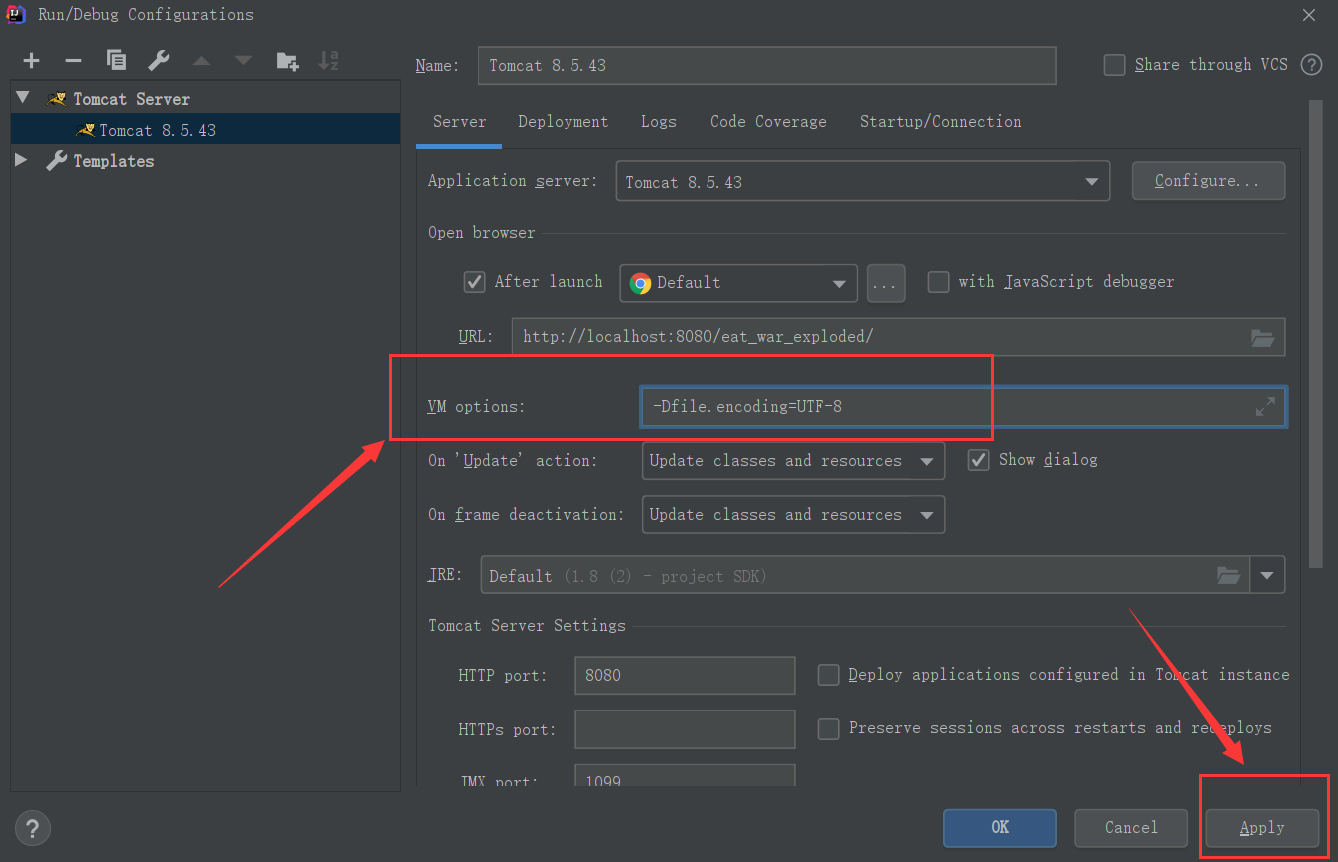This screenshot has height=862, width=1338.
Task: Open Edit Templates wrench icon
Action: tap(158, 61)
